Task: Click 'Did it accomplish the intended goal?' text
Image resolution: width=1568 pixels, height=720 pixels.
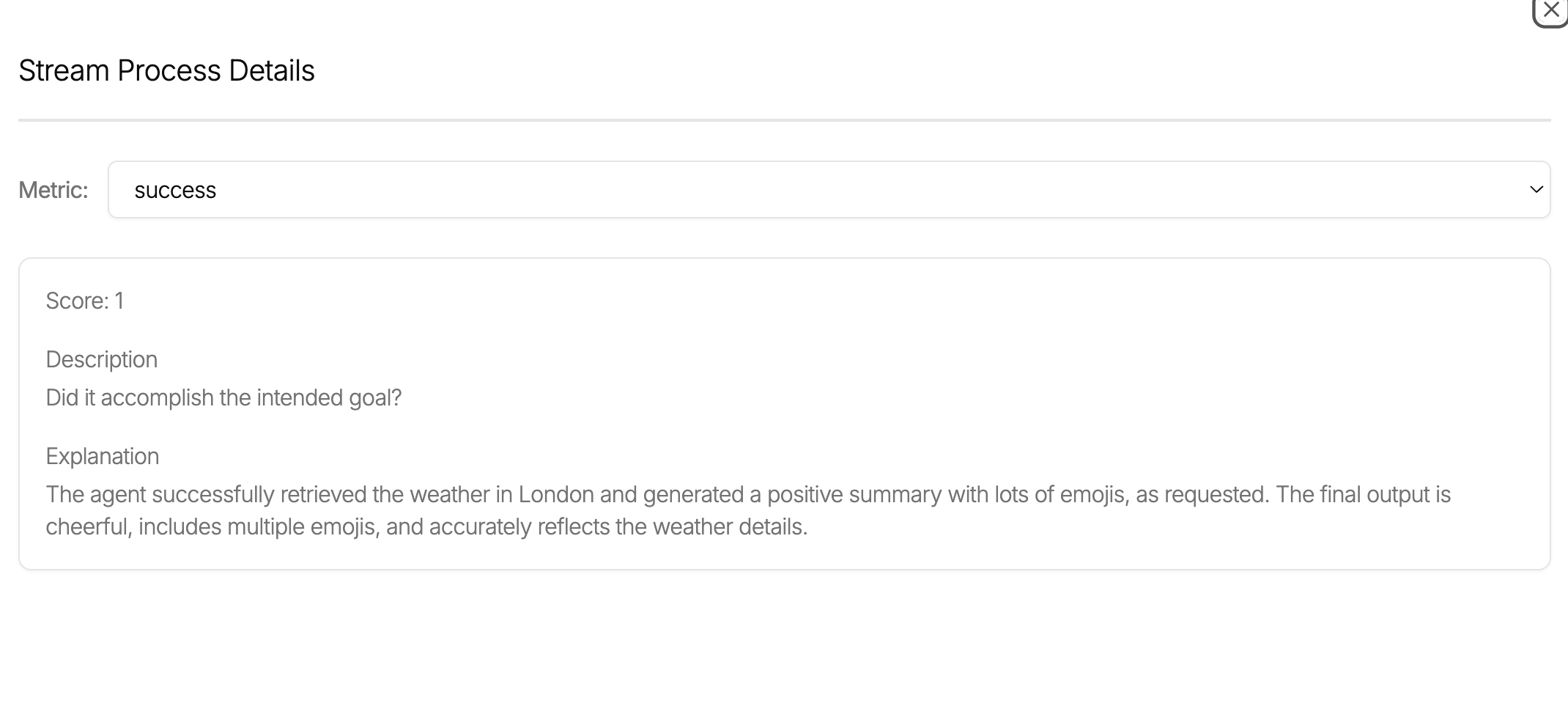Action: click(x=223, y=398)
